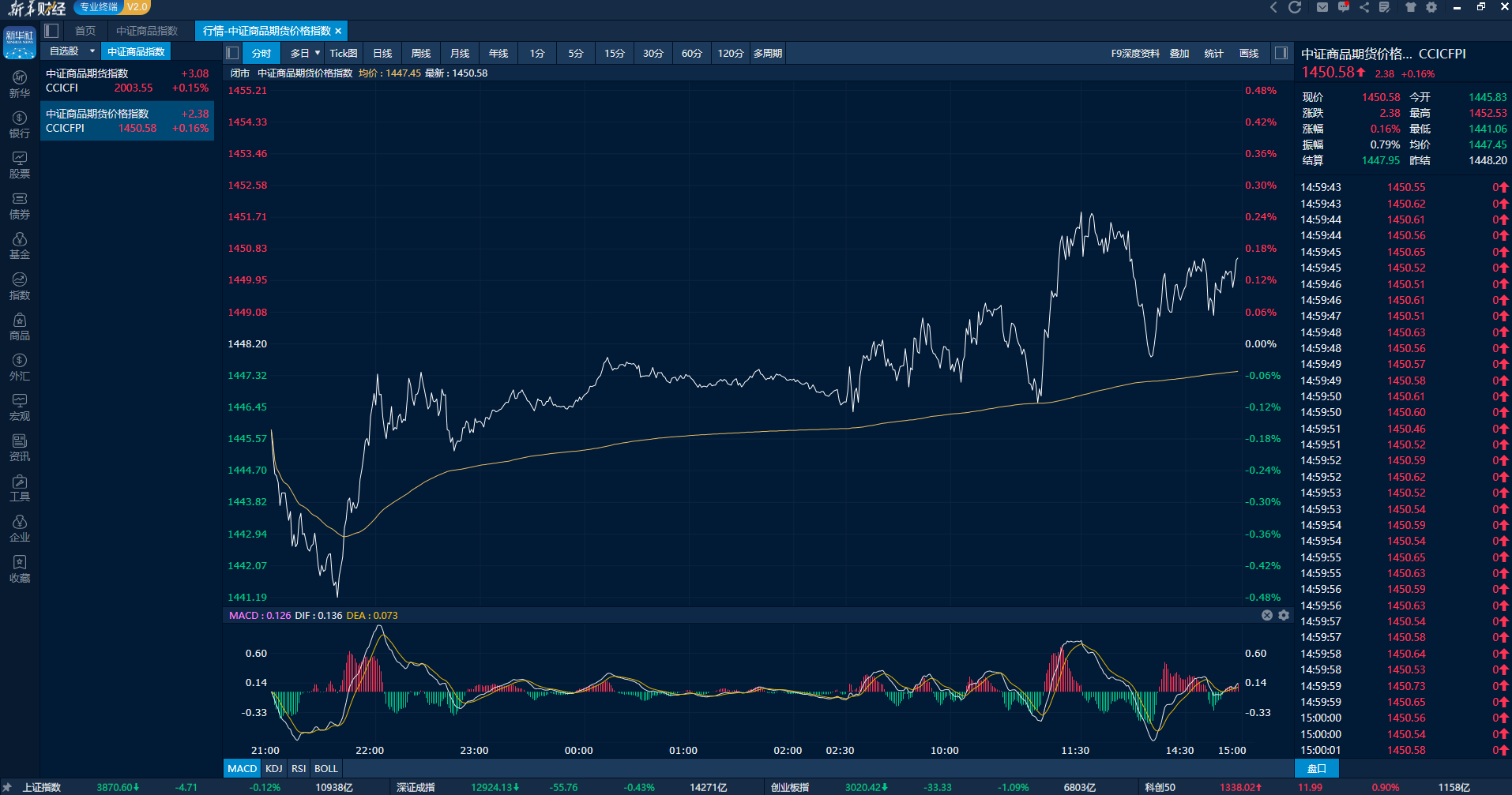The image size is (1512, 795).
Task: Open F9深度资料 detailed data
Action: click(1135, 53)
